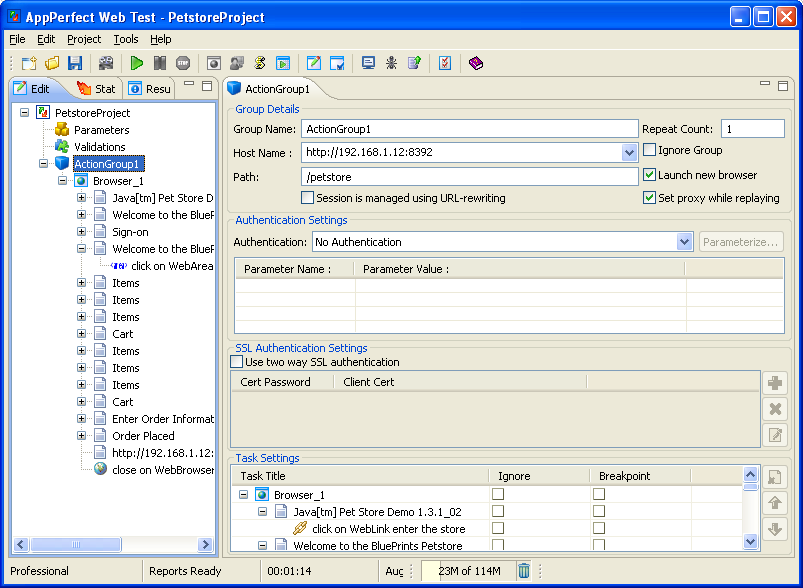Image resolution: width=803 pixels, height=588 pixels.
Task: Open the Authentication type dropdown
Action: [x=684, y=242]
